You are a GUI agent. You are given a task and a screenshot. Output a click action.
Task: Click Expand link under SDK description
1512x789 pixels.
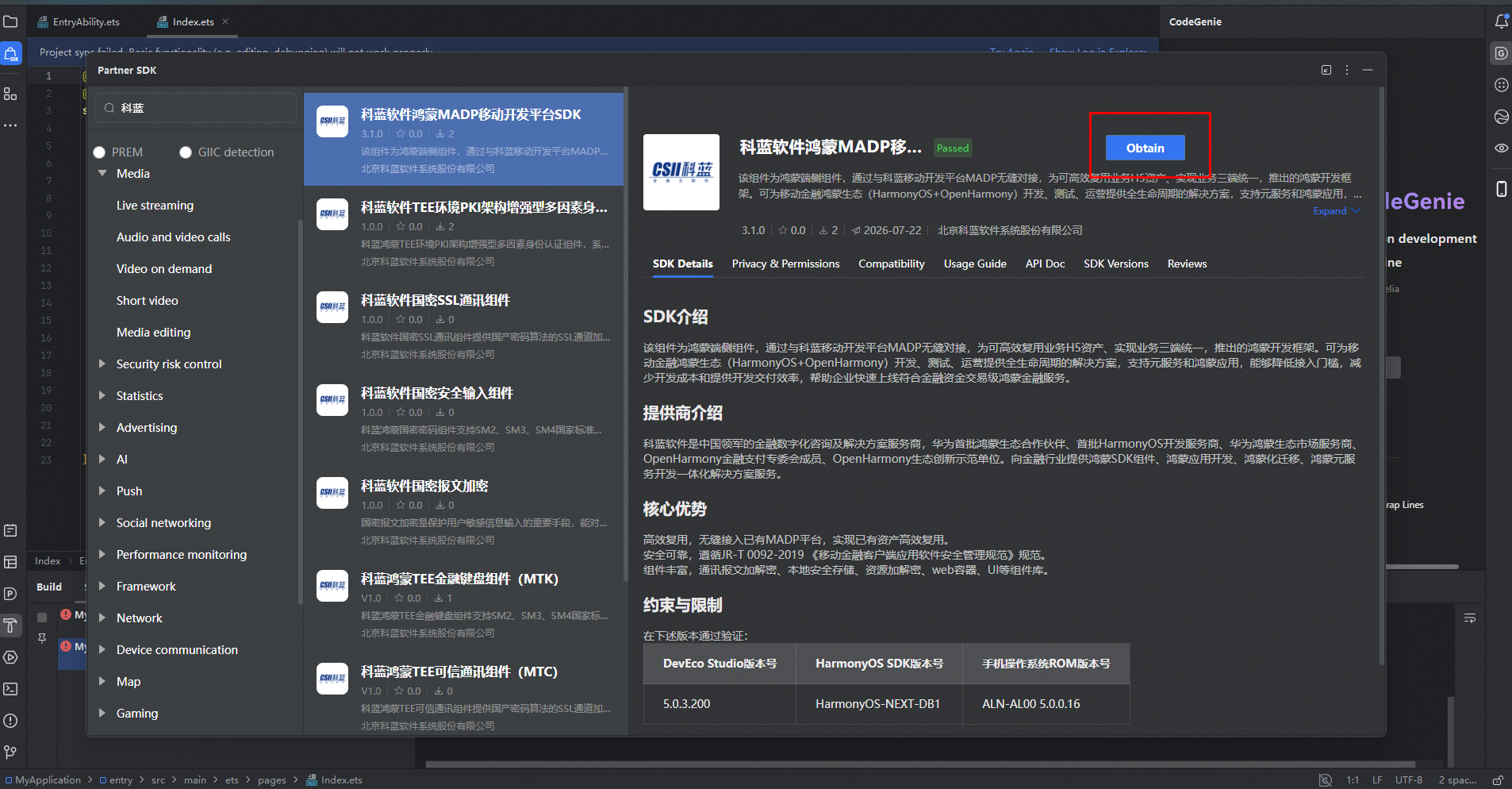(1337, 210)
